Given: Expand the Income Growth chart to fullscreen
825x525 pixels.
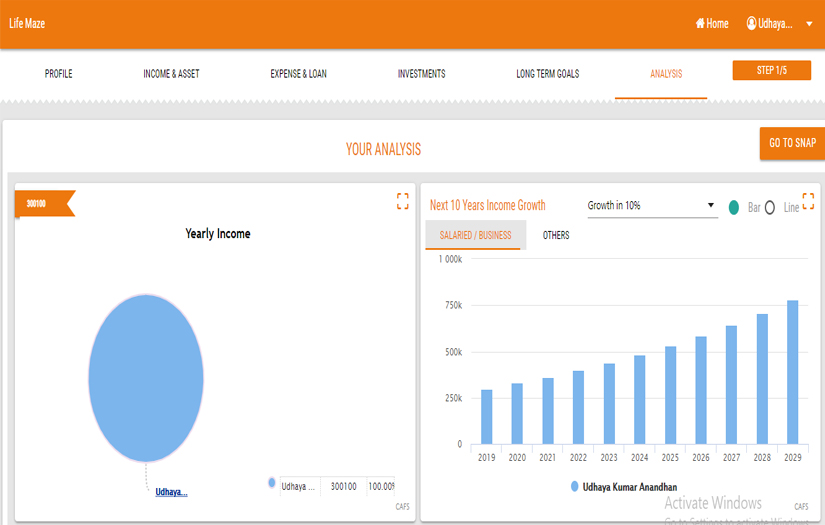Looking at the screenshot, I should point(808,201).
